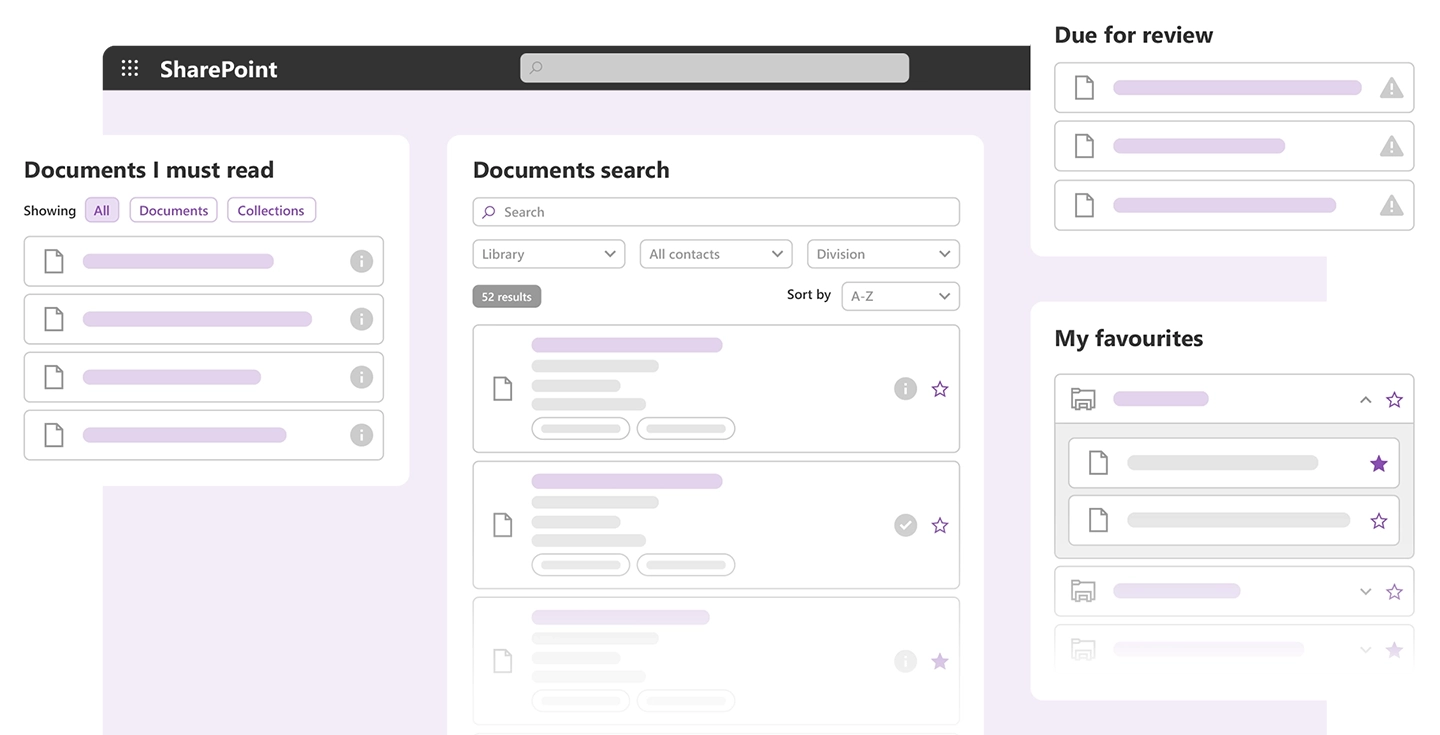Open title of second Due for review item

click(1199, 146)
